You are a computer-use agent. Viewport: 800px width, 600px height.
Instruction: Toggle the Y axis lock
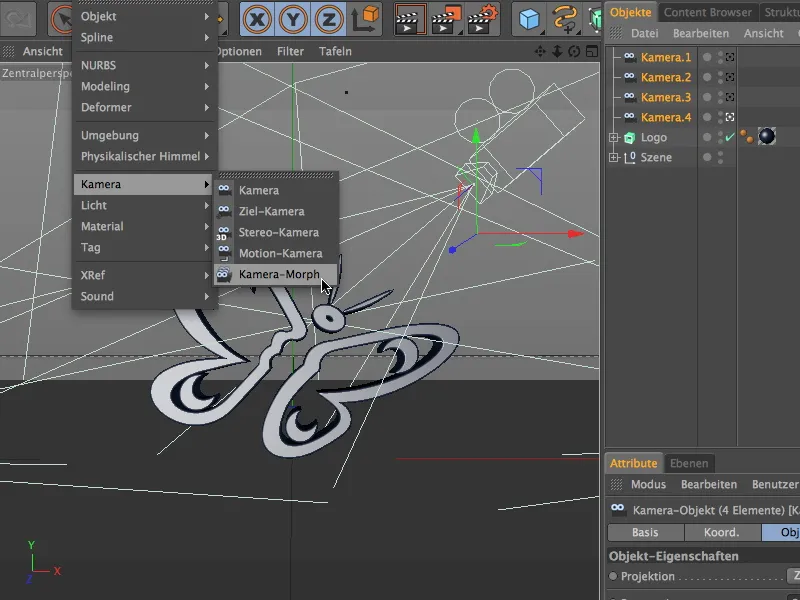tap(293, 20)
